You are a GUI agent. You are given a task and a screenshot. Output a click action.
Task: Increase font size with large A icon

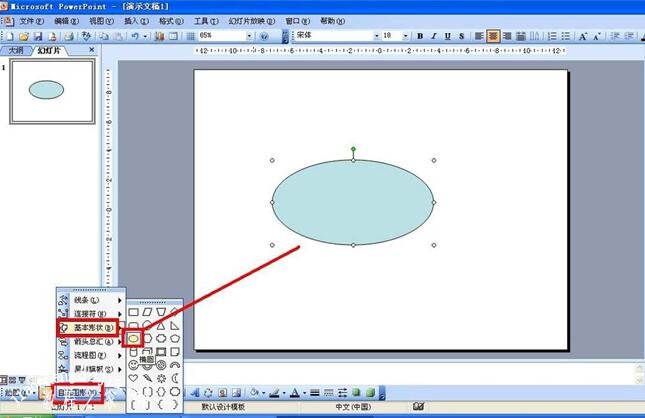[583, 36]
